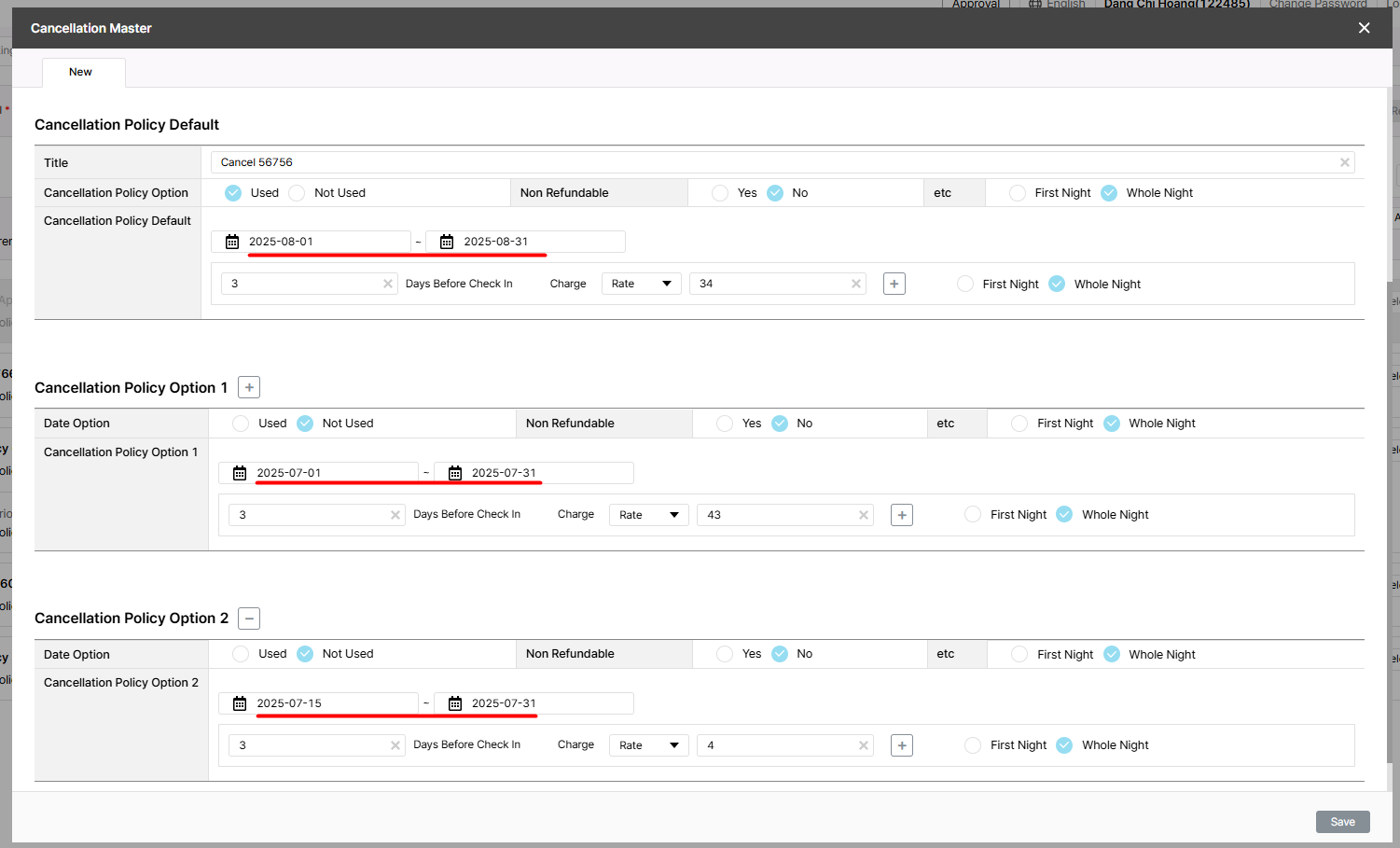The width and height of the screenshot is (1400, 848).
Task: Open calendar for default end date 2025-08-31
Action: pos(447,242)
